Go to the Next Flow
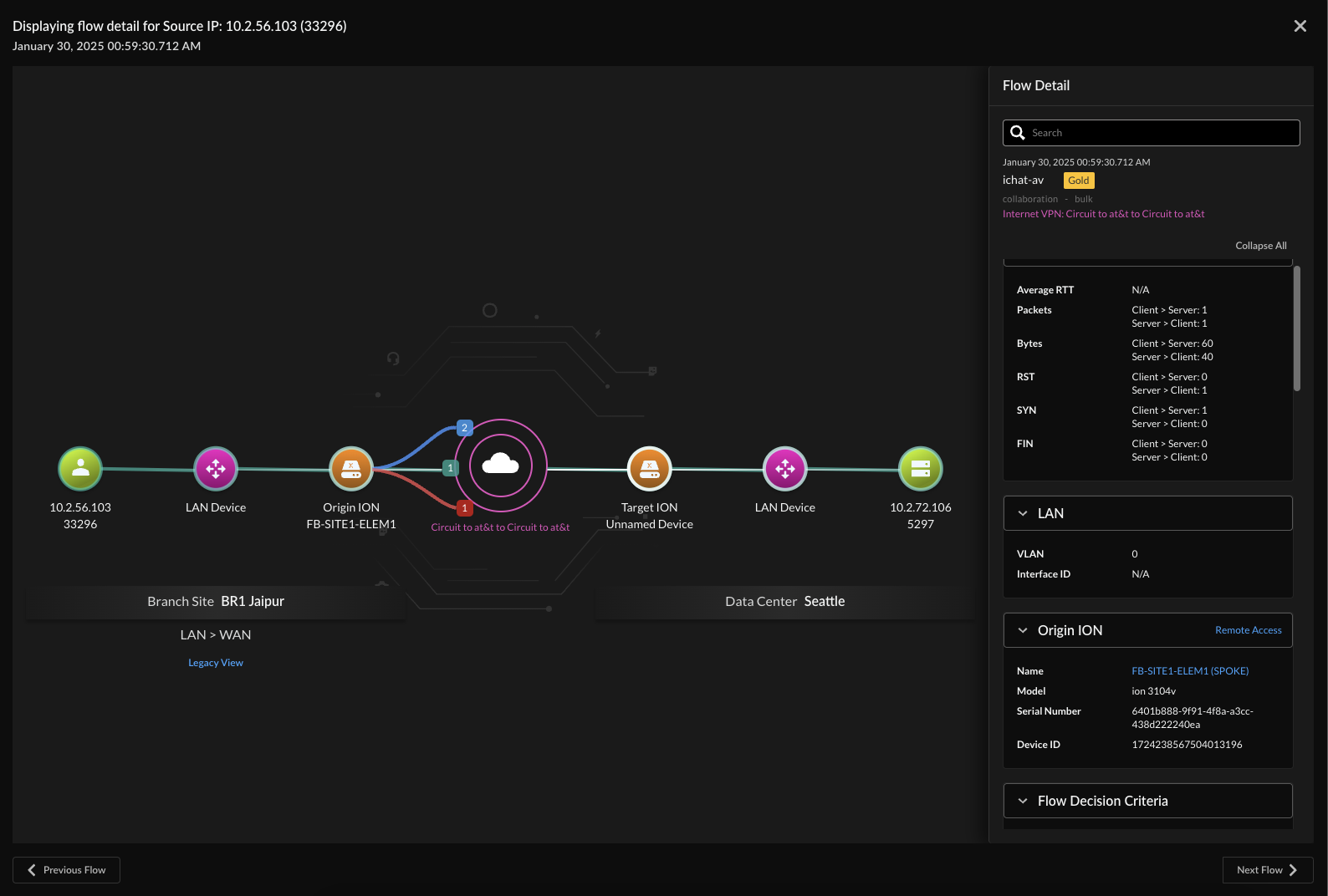 coord(1268,870)
